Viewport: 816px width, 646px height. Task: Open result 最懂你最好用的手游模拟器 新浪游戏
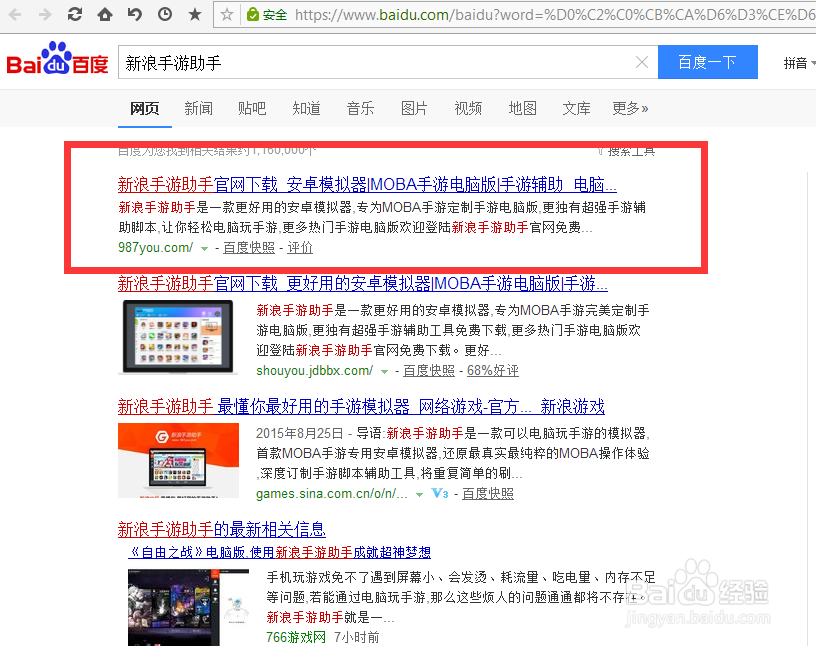pos(361,406)
